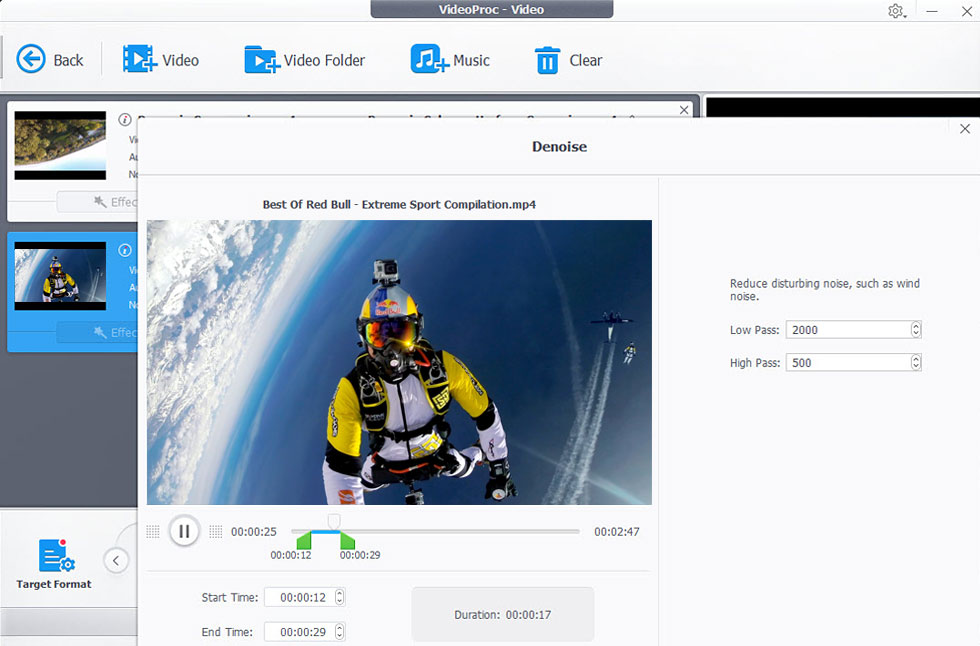Pause the video preview playback

[x=184, y=531]
